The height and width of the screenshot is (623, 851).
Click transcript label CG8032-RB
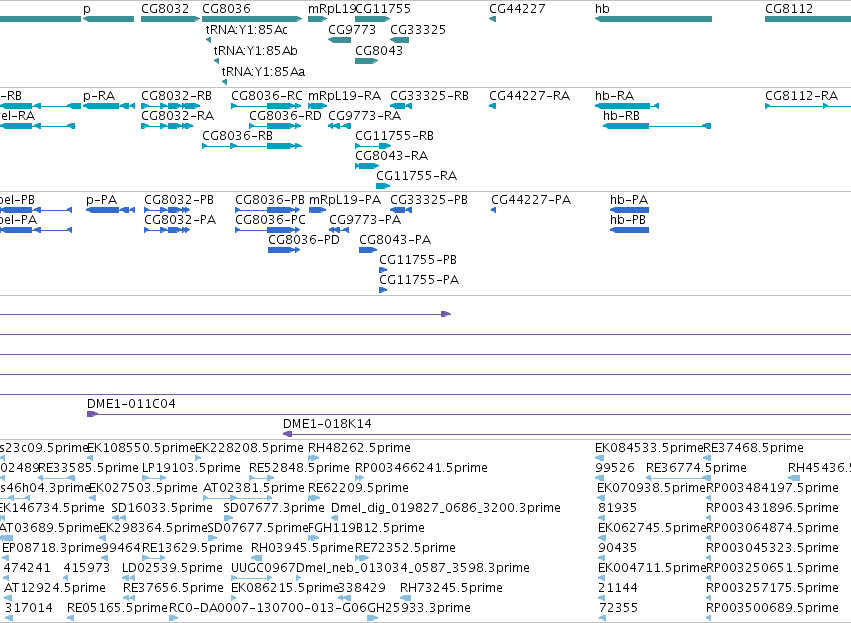(176, 96)
